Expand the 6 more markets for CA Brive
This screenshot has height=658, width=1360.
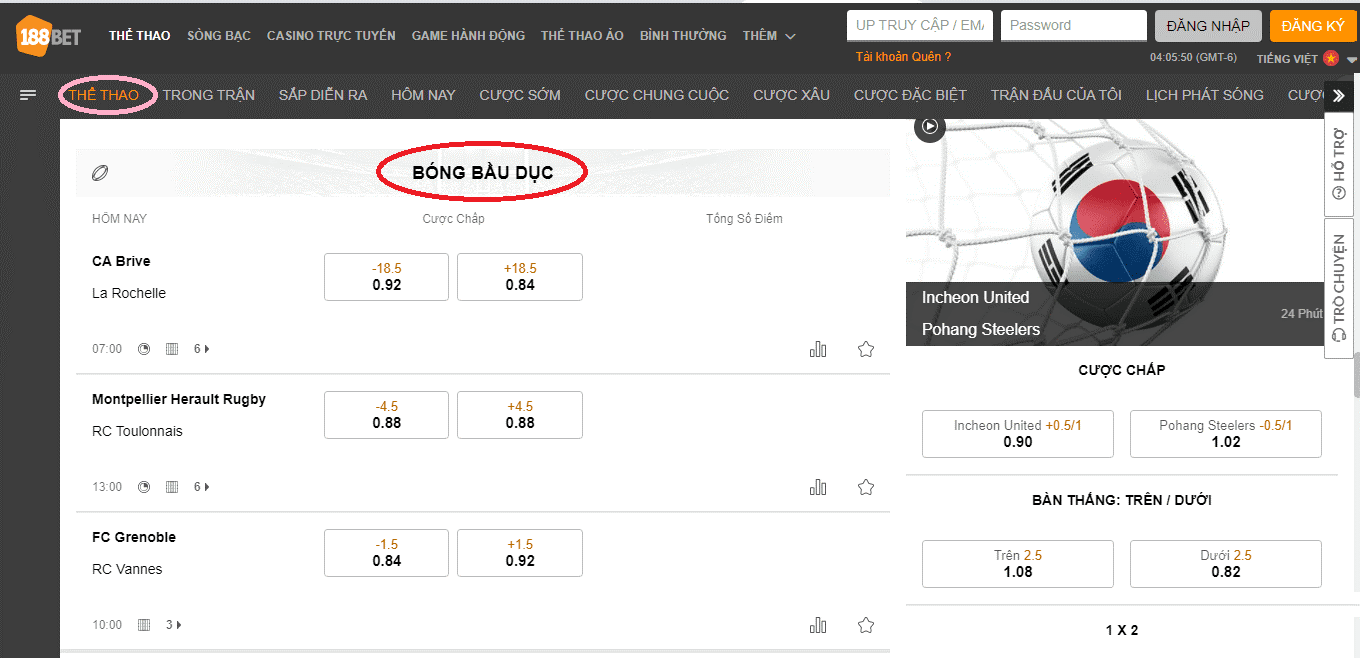[201, 349]
